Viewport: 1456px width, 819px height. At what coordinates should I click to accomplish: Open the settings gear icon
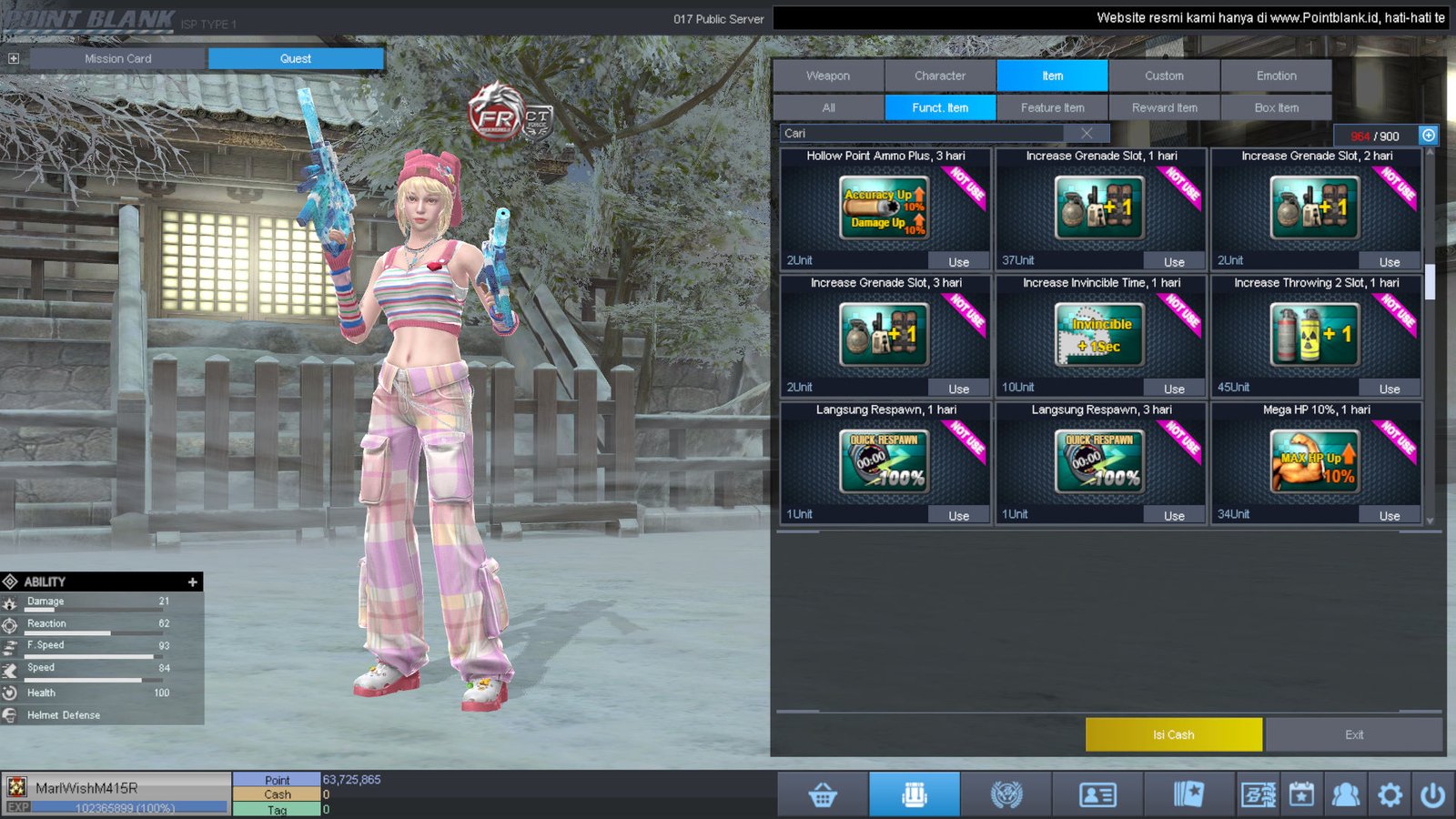click(x=1390, y=795)
